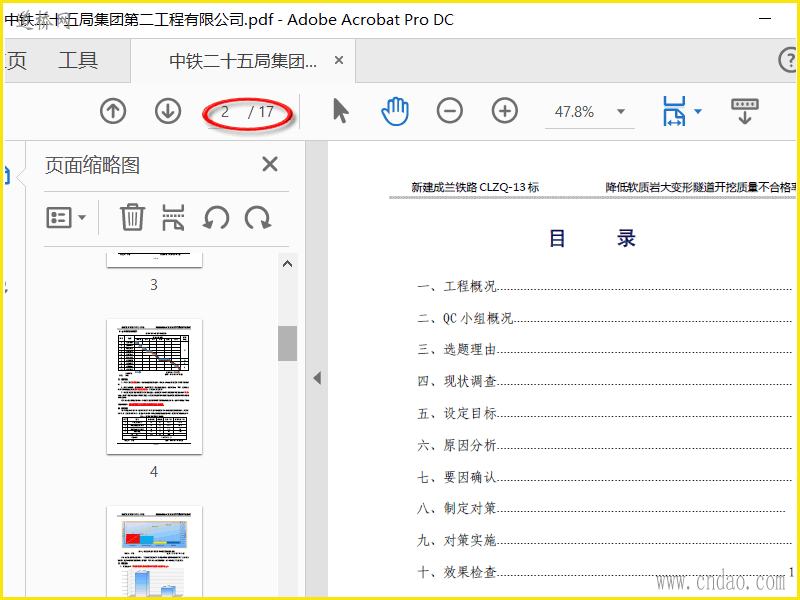Image resolution: width=800 pixels, height=600 pixels.
Task: Expand the page fit options arrow
Action: coord(698,111)
